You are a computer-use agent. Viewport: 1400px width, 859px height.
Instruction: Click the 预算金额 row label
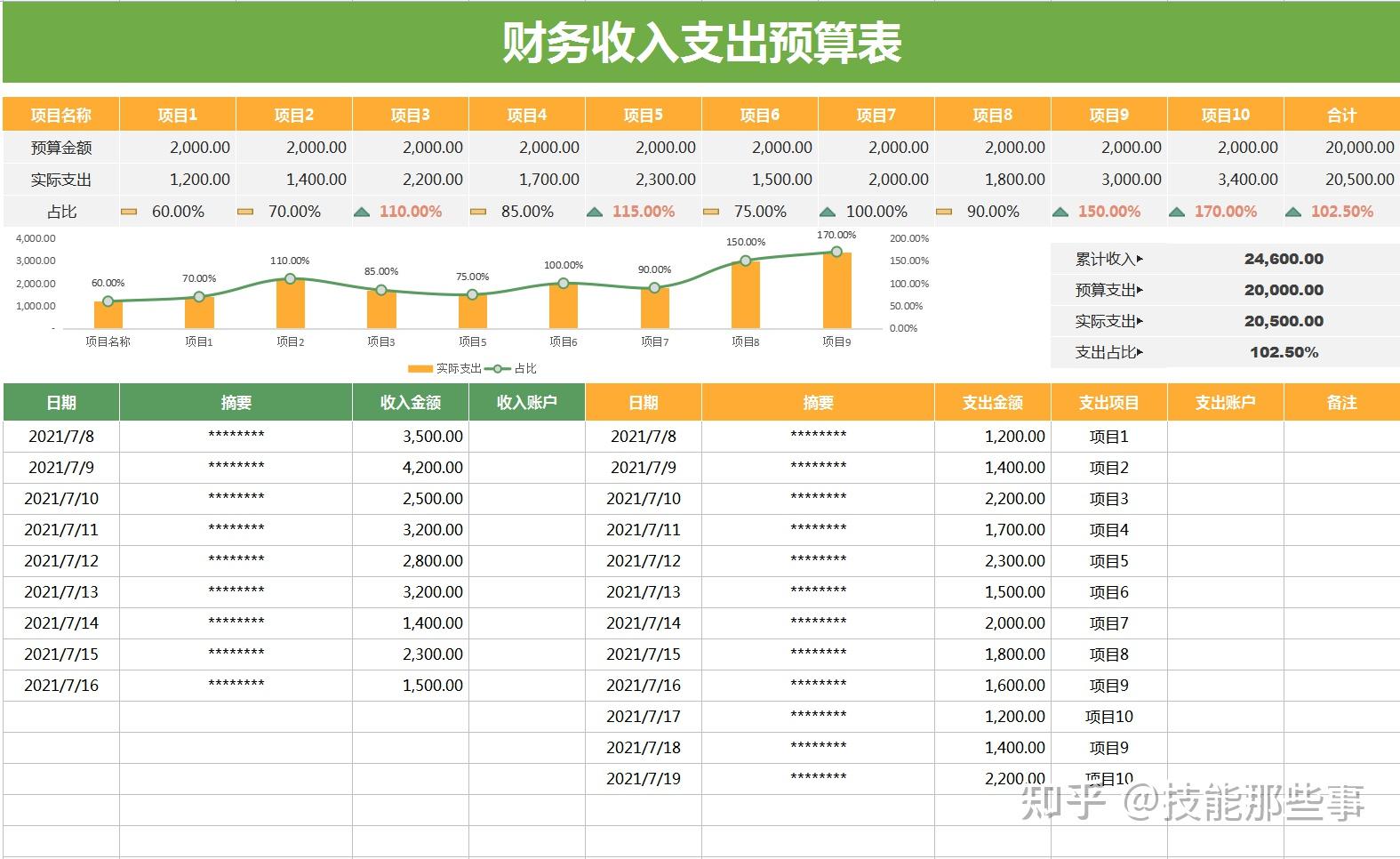60,148
